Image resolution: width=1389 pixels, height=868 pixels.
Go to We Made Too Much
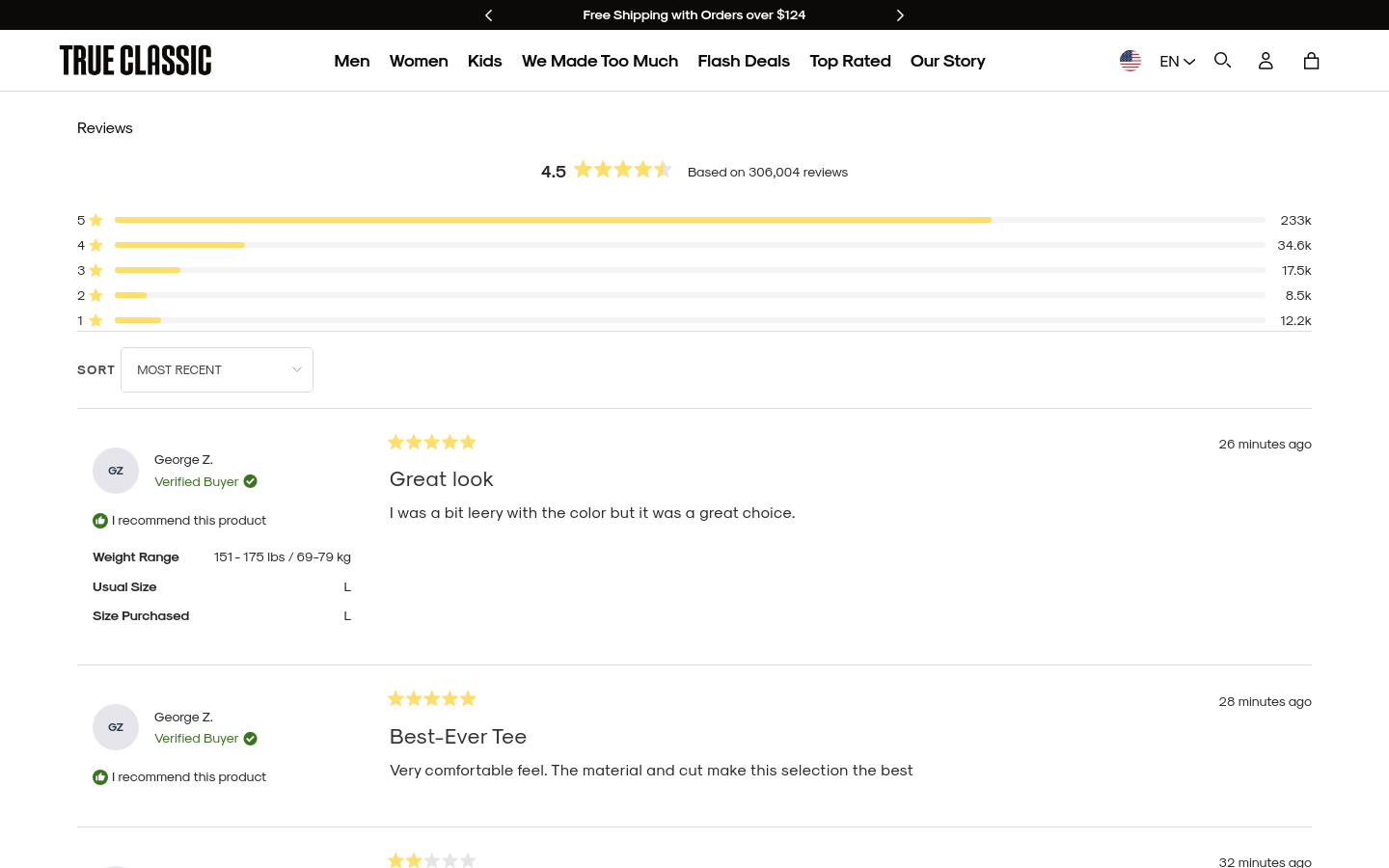[x=600, y=61]
